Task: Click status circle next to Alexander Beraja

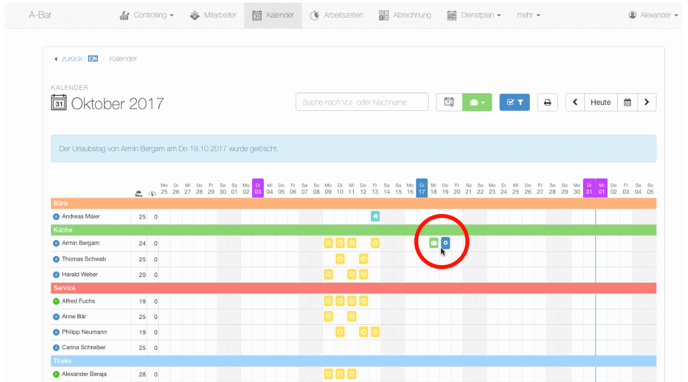Action: click(56, 375)
